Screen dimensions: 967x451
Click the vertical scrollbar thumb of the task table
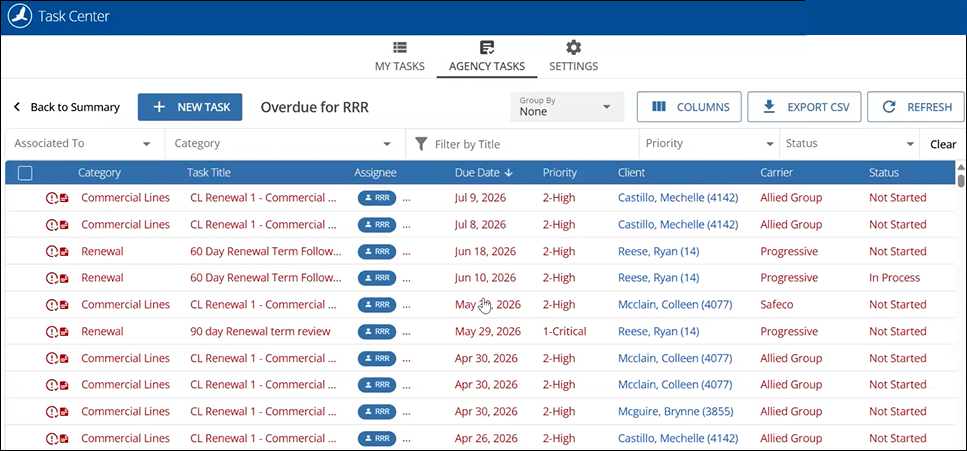[x=960, y=180]
